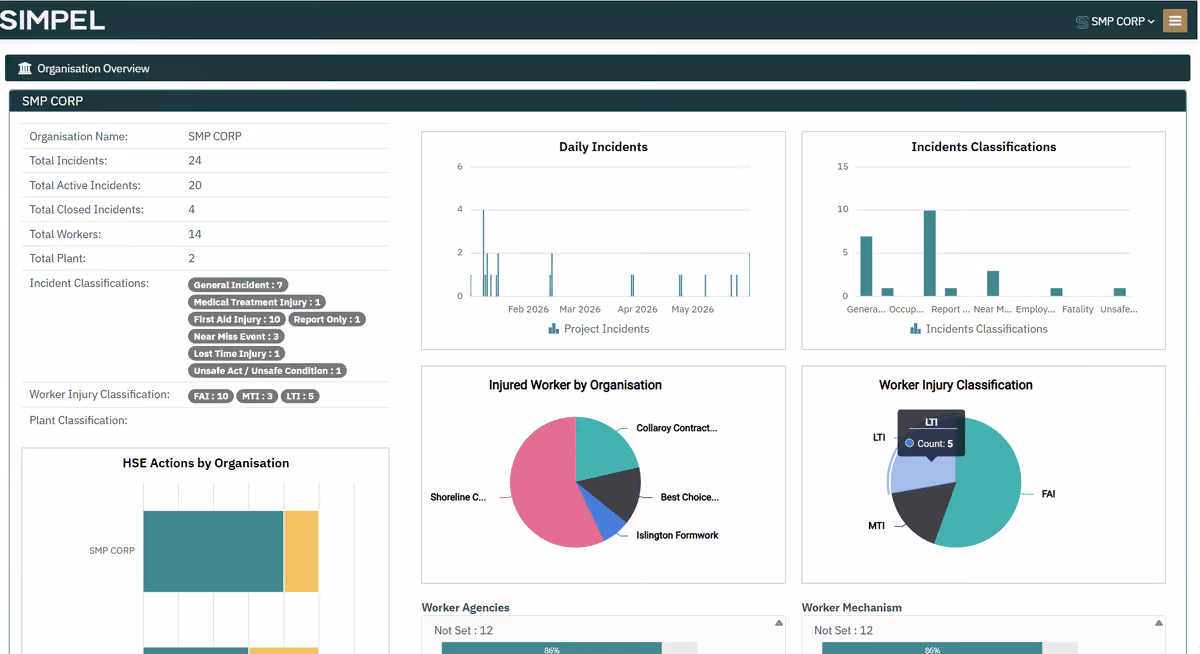Viewport: 1200px width, 654px height.
Task: Click the Plant Classification label
Action: (79, 420)
